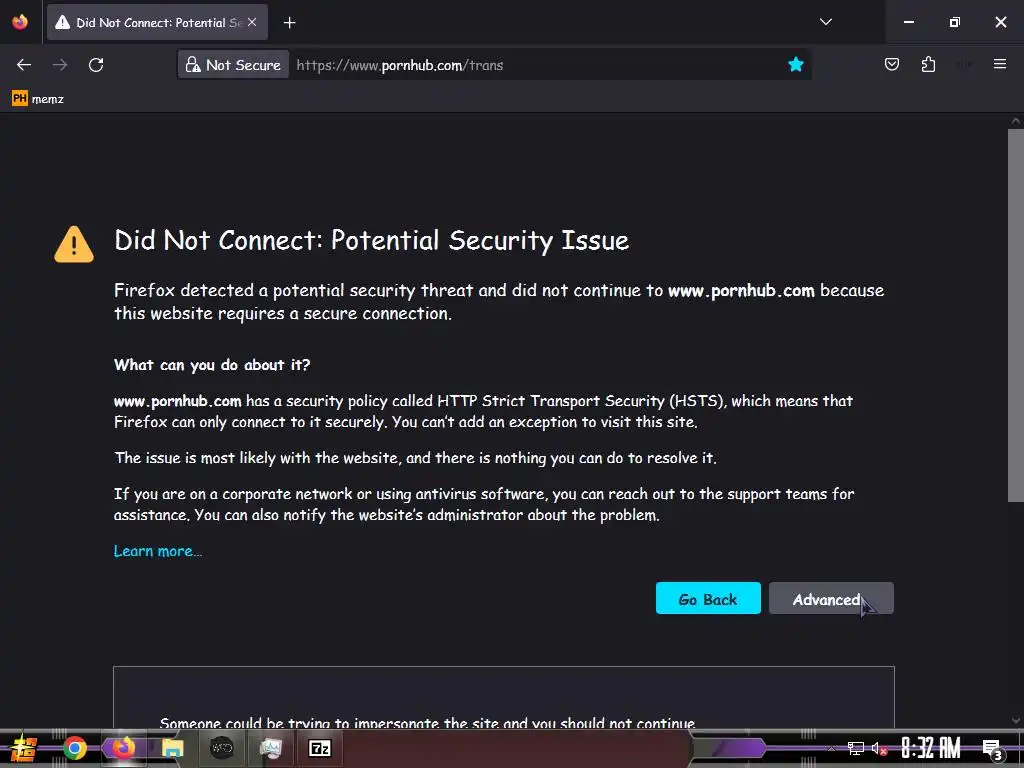This screenshot has height=768, width=1024.
Task: Click the "HTTP Strict Transport Security (HSTS)" text
Action: click(x=581, y=401)
